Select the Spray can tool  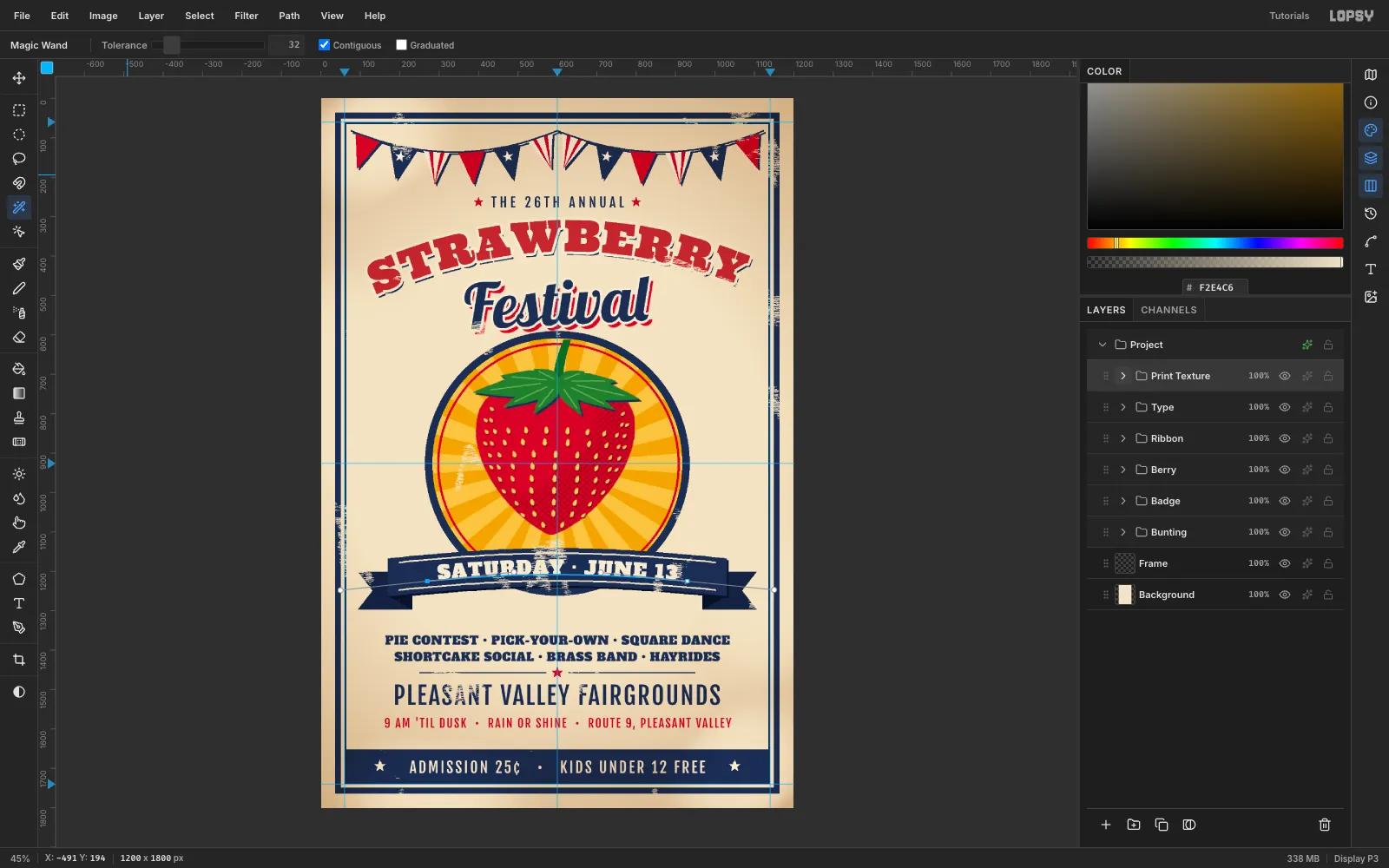(x=19, y=312)
